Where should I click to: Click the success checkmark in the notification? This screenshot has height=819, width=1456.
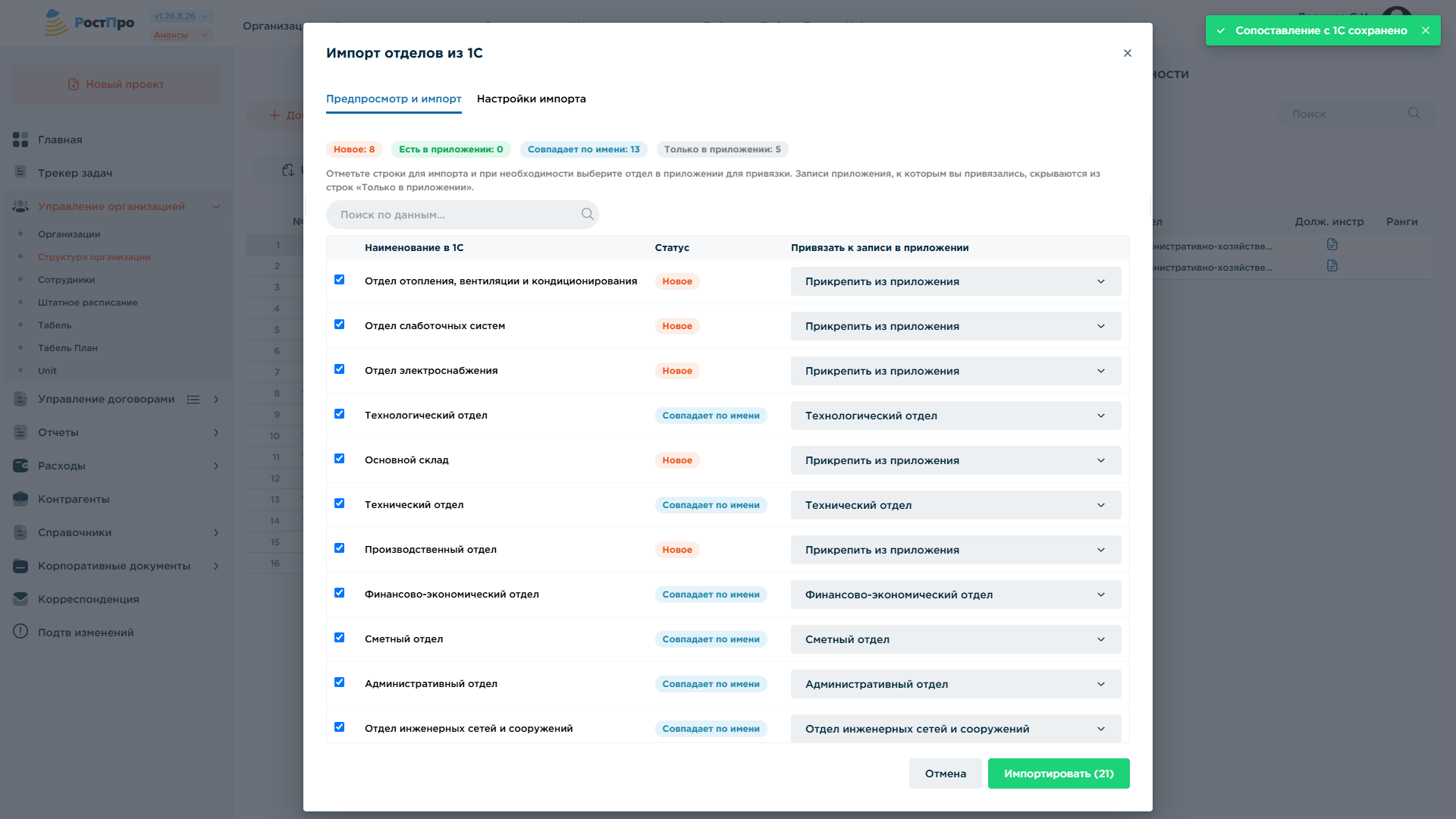click(x=1221, y=31)
